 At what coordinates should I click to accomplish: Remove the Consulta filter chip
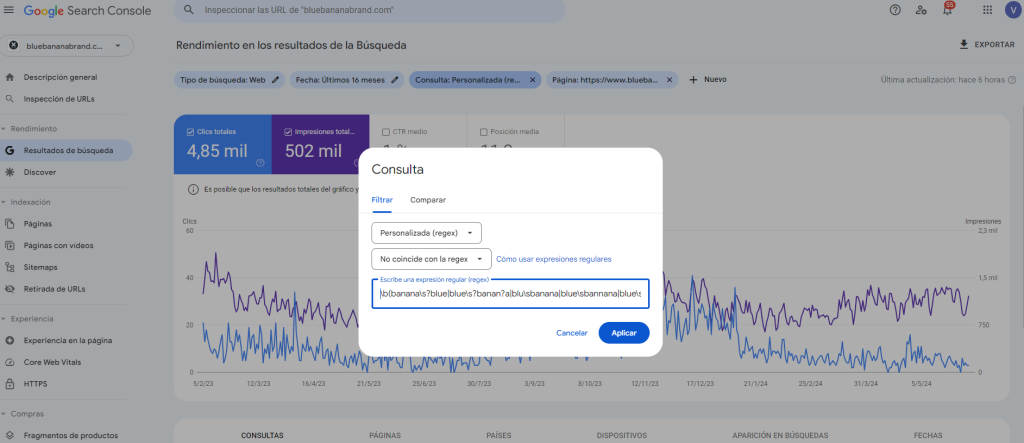coord(532,79)
